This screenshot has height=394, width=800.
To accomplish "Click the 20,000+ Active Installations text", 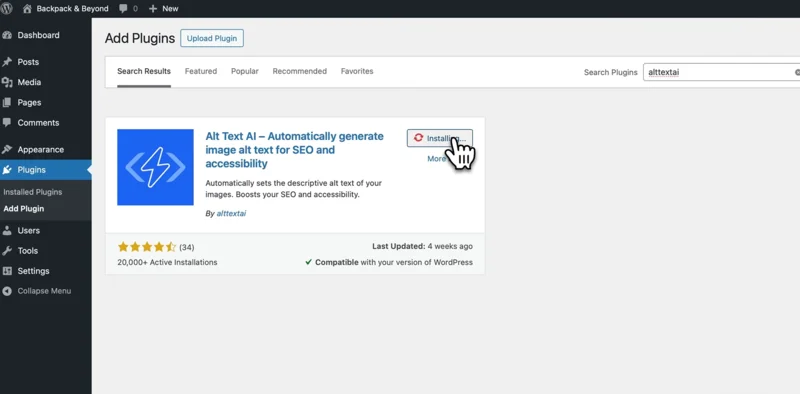I will tap(167, 262).
